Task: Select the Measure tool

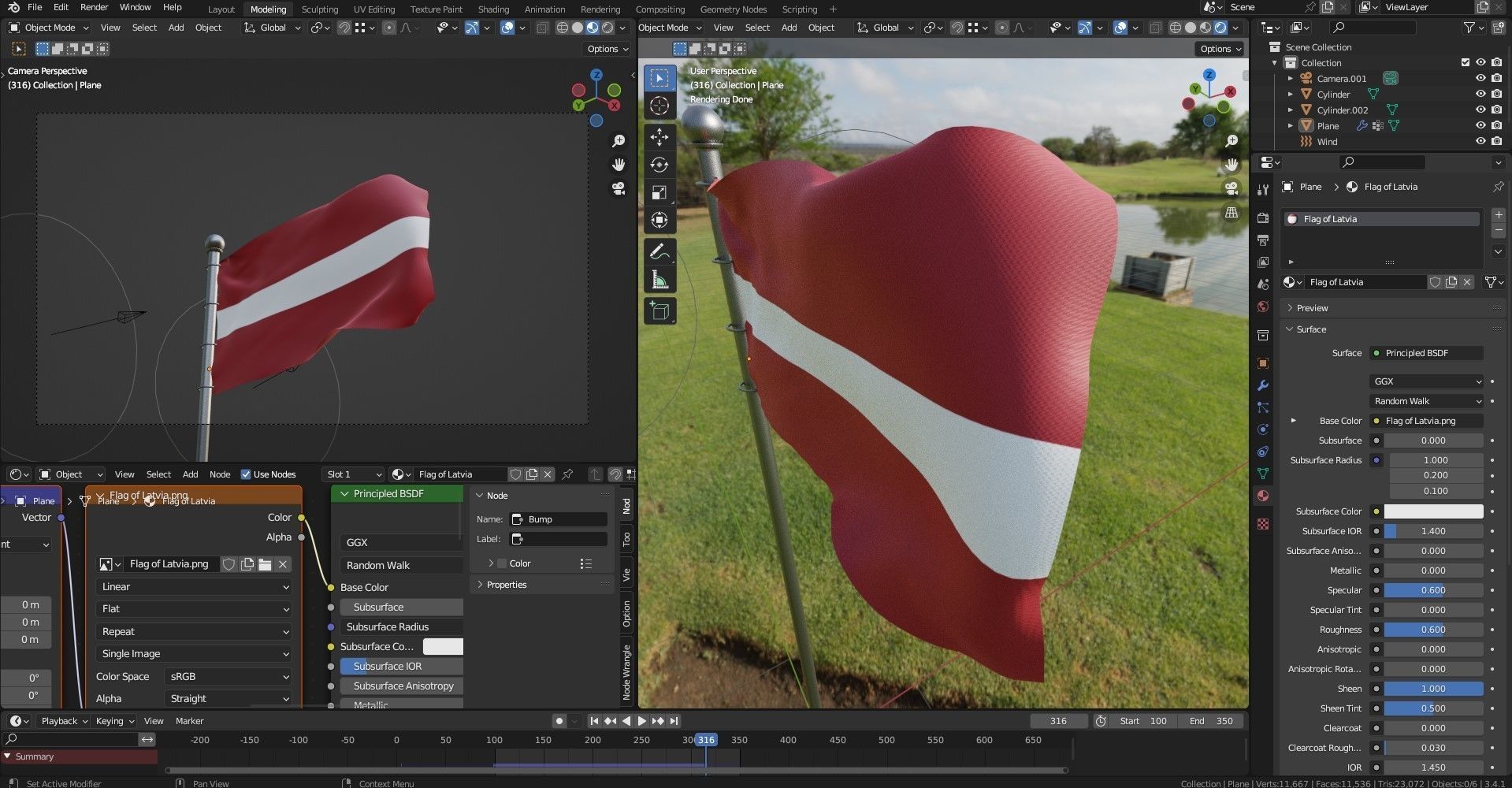Action: point(659,280)
